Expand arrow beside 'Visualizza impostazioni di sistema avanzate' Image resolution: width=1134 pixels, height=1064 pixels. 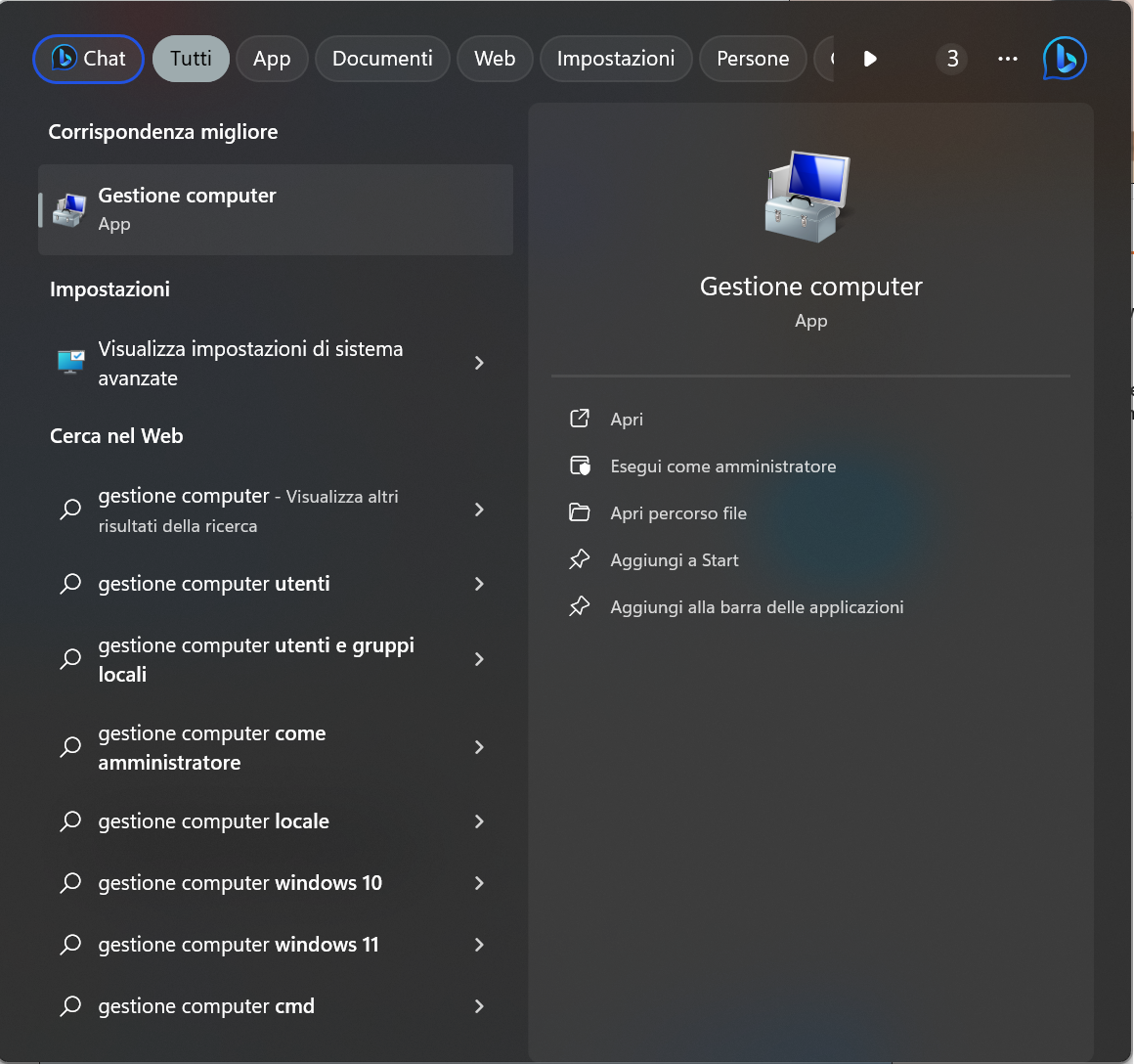(x=479, y=363)
